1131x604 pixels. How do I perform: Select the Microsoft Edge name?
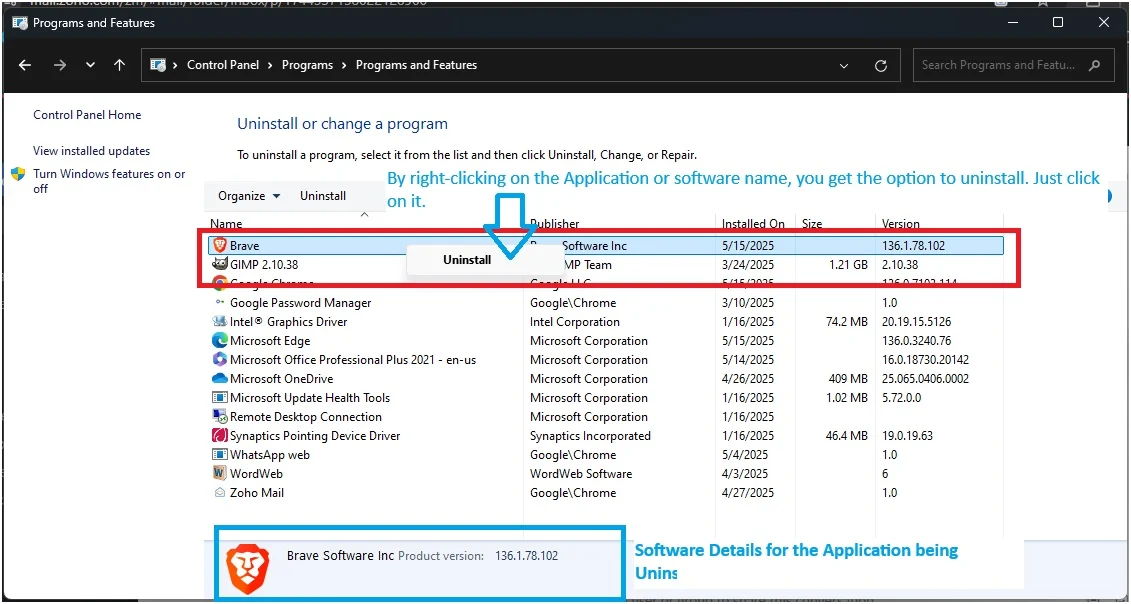(x=270, y=341)
